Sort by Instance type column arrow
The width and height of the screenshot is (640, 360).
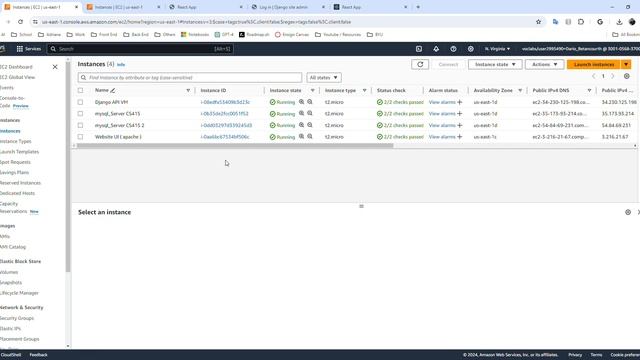click(x=364, y=90)
